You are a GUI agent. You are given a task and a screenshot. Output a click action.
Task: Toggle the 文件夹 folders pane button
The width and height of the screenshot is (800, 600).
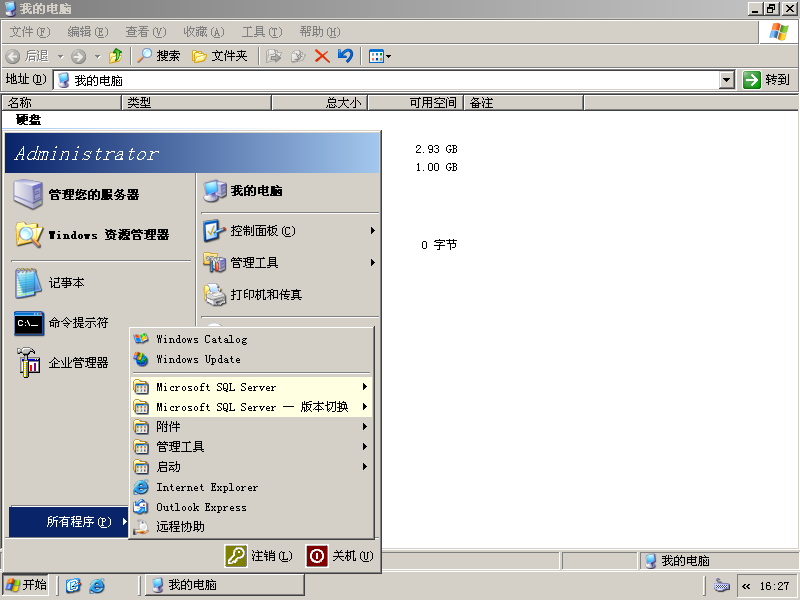(219, 56)
